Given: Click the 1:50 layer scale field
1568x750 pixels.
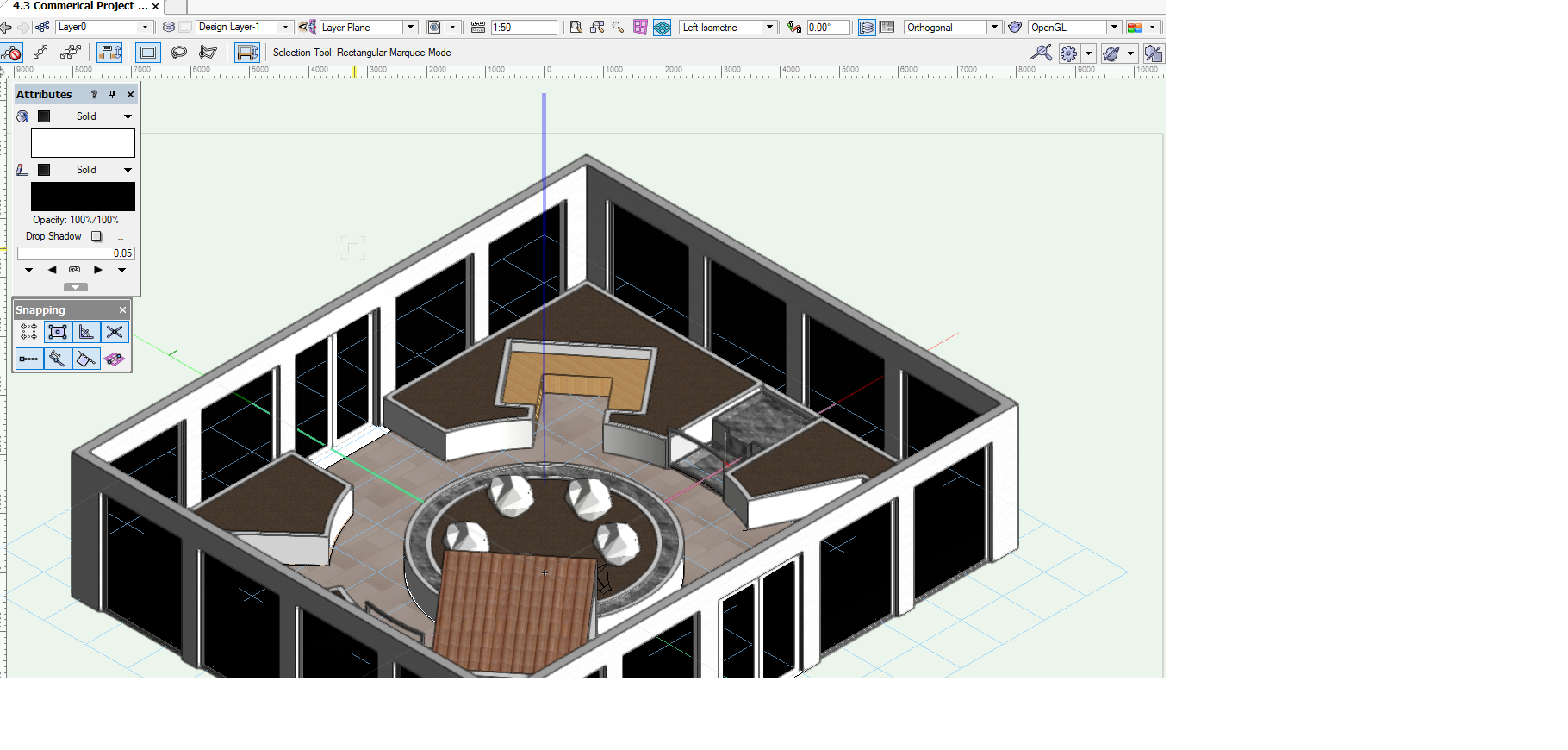Looking at the screenshot, I should tap(523, 28).
